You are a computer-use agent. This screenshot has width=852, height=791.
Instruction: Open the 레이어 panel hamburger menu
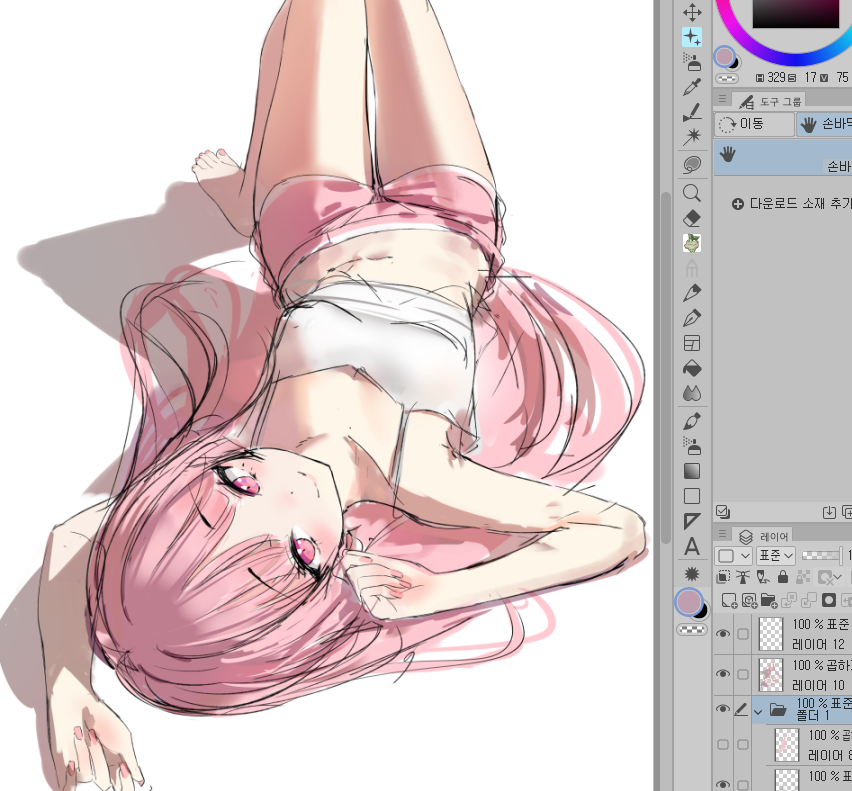[722, 533]
